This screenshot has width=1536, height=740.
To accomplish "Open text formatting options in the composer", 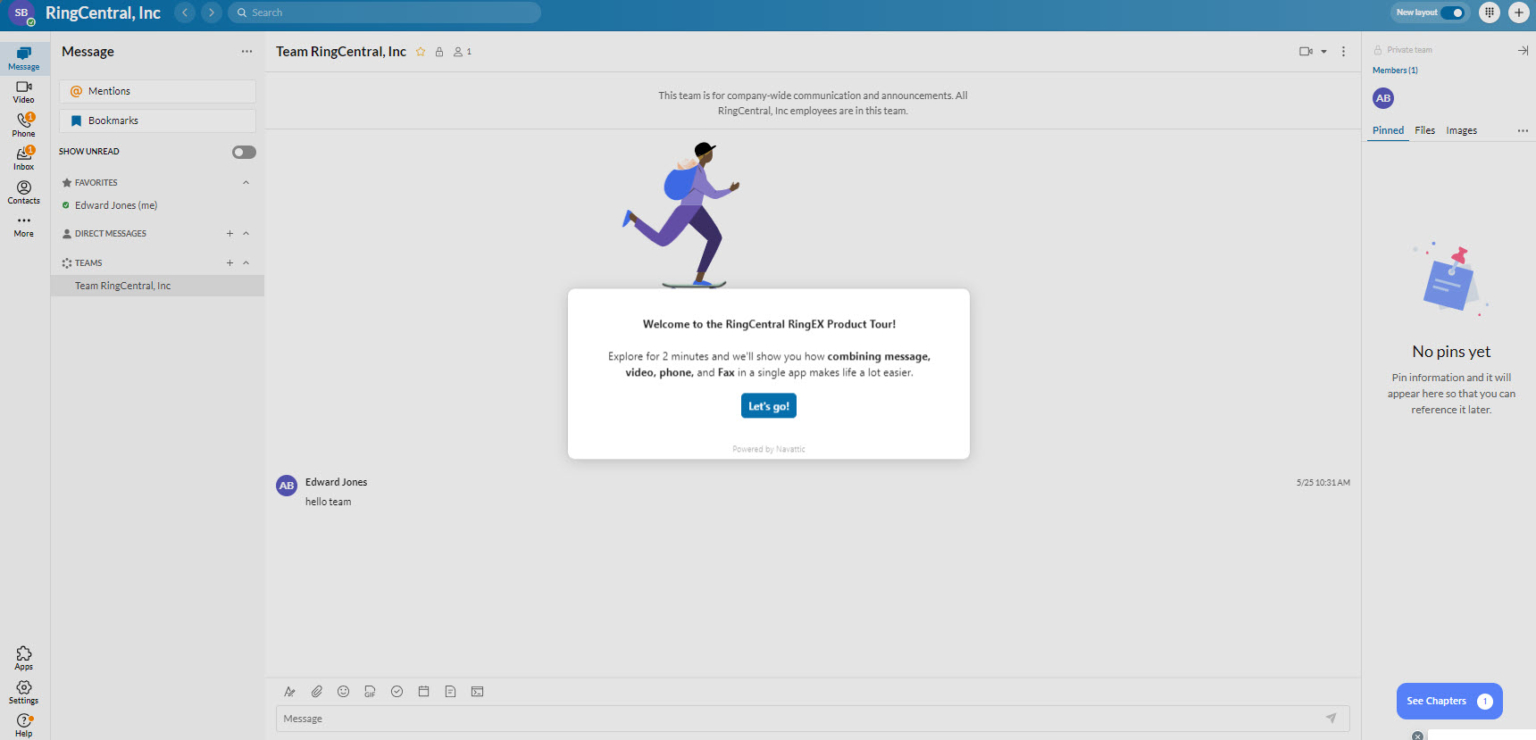I will click(289, 691).
